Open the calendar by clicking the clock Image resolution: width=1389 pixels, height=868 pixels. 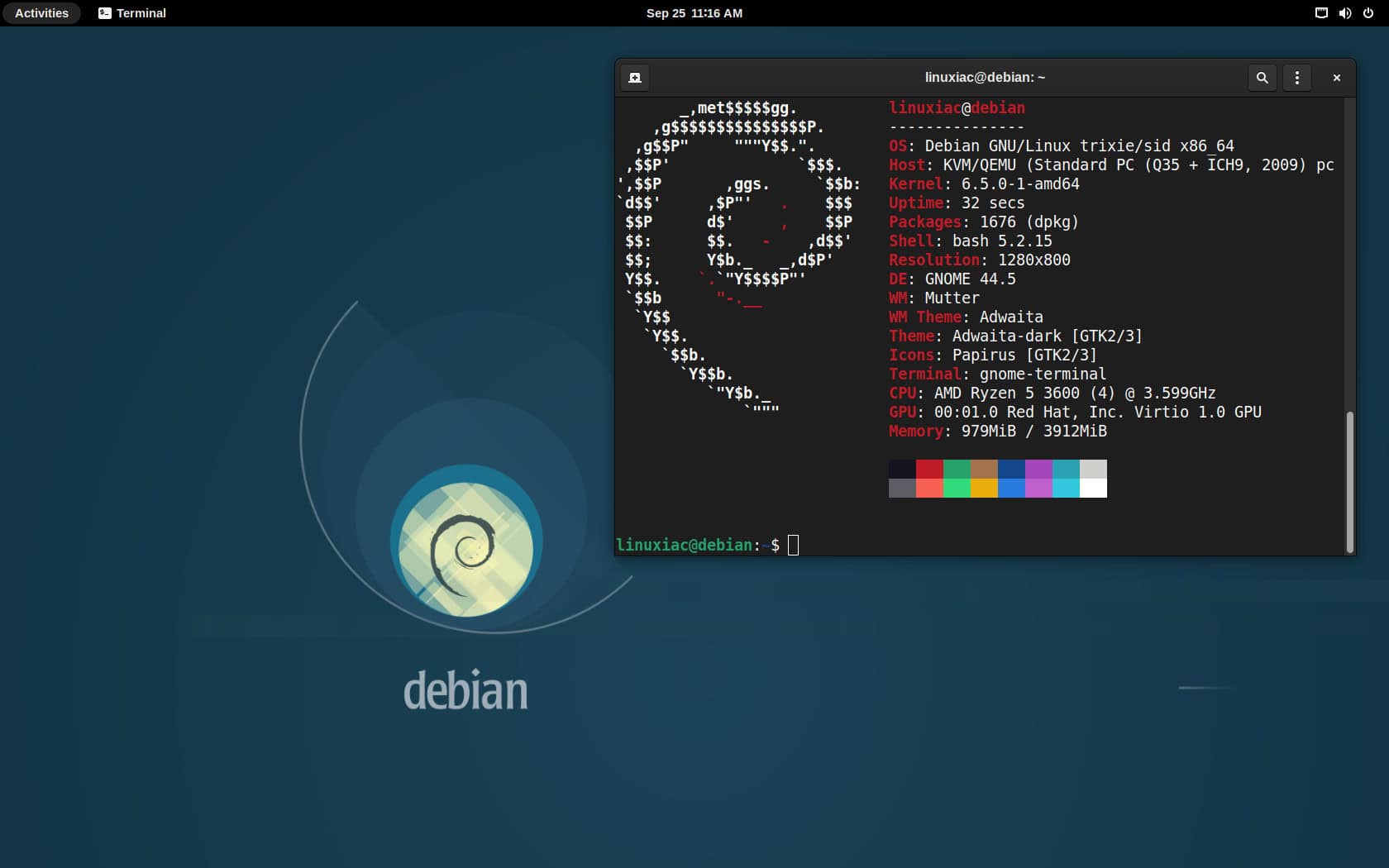695,13
